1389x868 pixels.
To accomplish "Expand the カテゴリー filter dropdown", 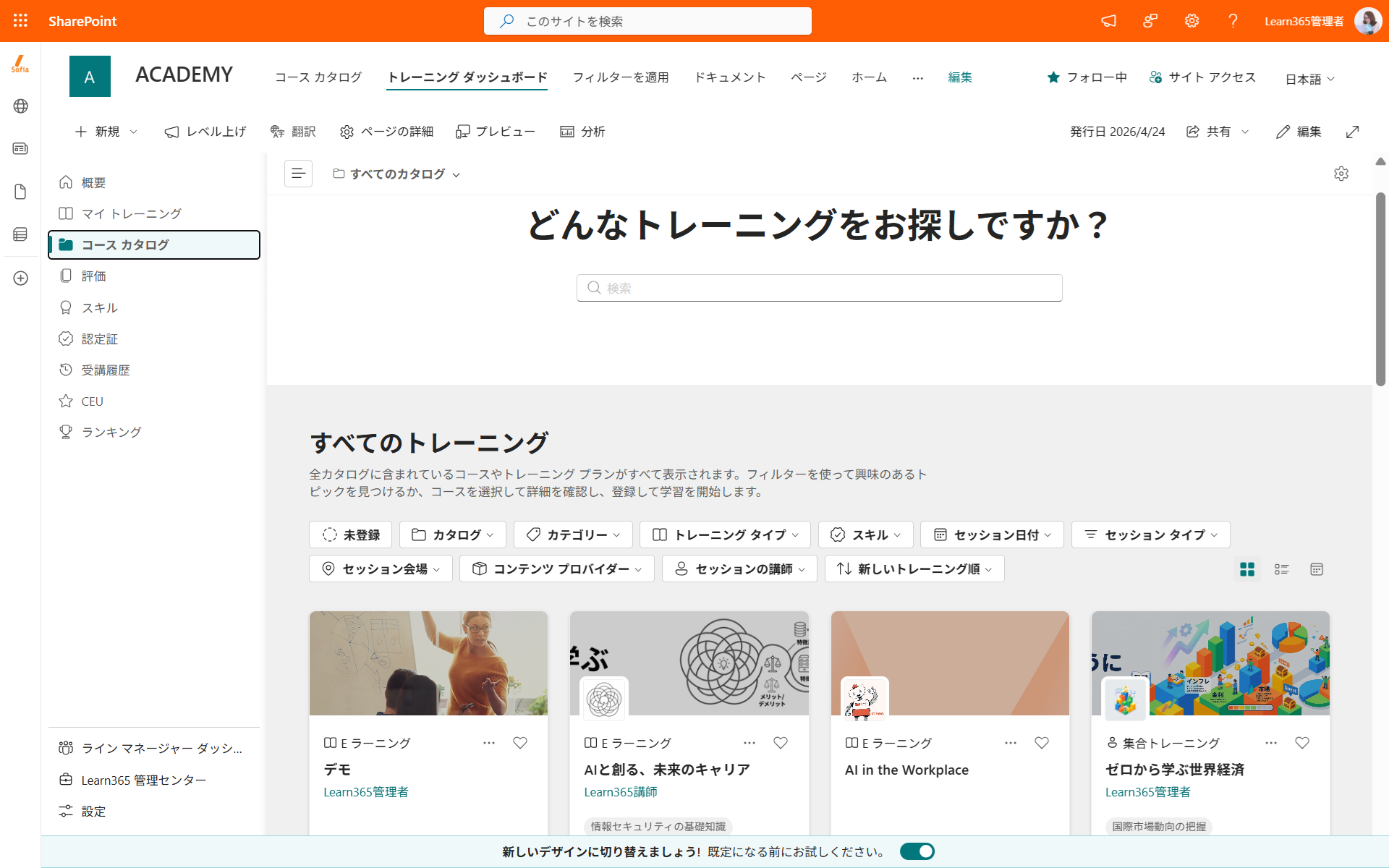I will [573, 535].
